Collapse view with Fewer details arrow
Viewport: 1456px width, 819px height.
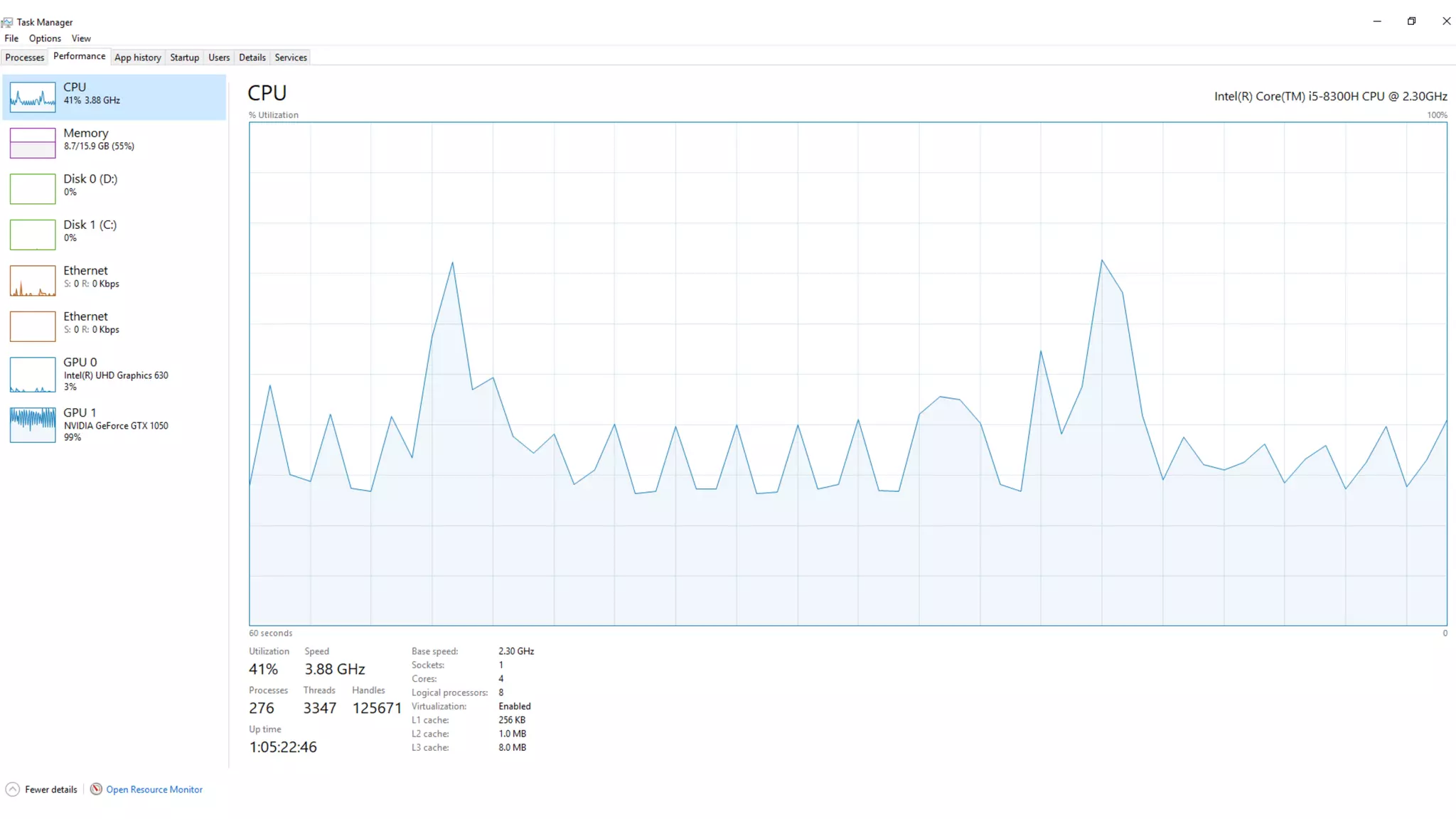click(13, 789)
